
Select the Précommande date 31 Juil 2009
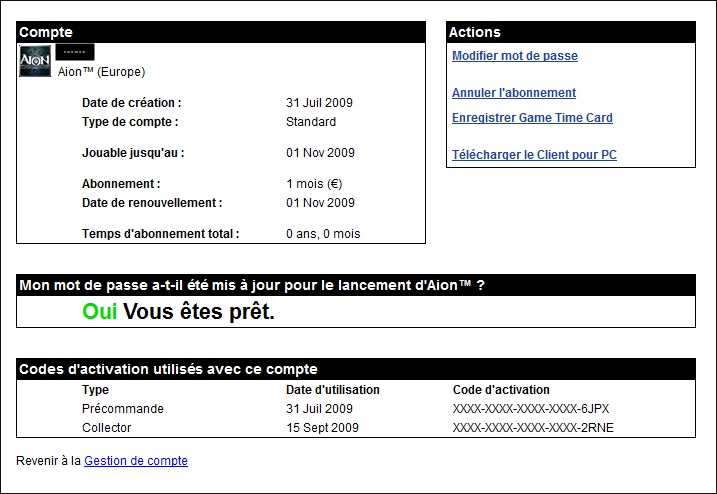click(x=320, y=408)
